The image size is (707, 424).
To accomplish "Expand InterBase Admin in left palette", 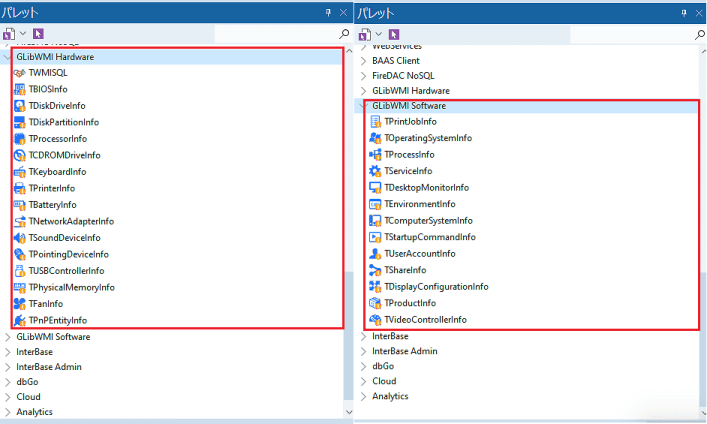I will [x=7, y=367].
